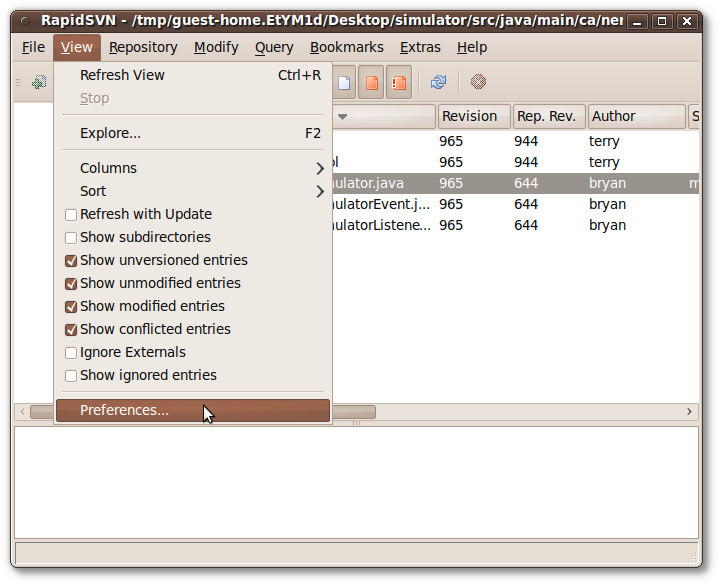Open the Bookmarks menu
The height and width of the screenshot is (585, 720).
click(x=347, y=47)
